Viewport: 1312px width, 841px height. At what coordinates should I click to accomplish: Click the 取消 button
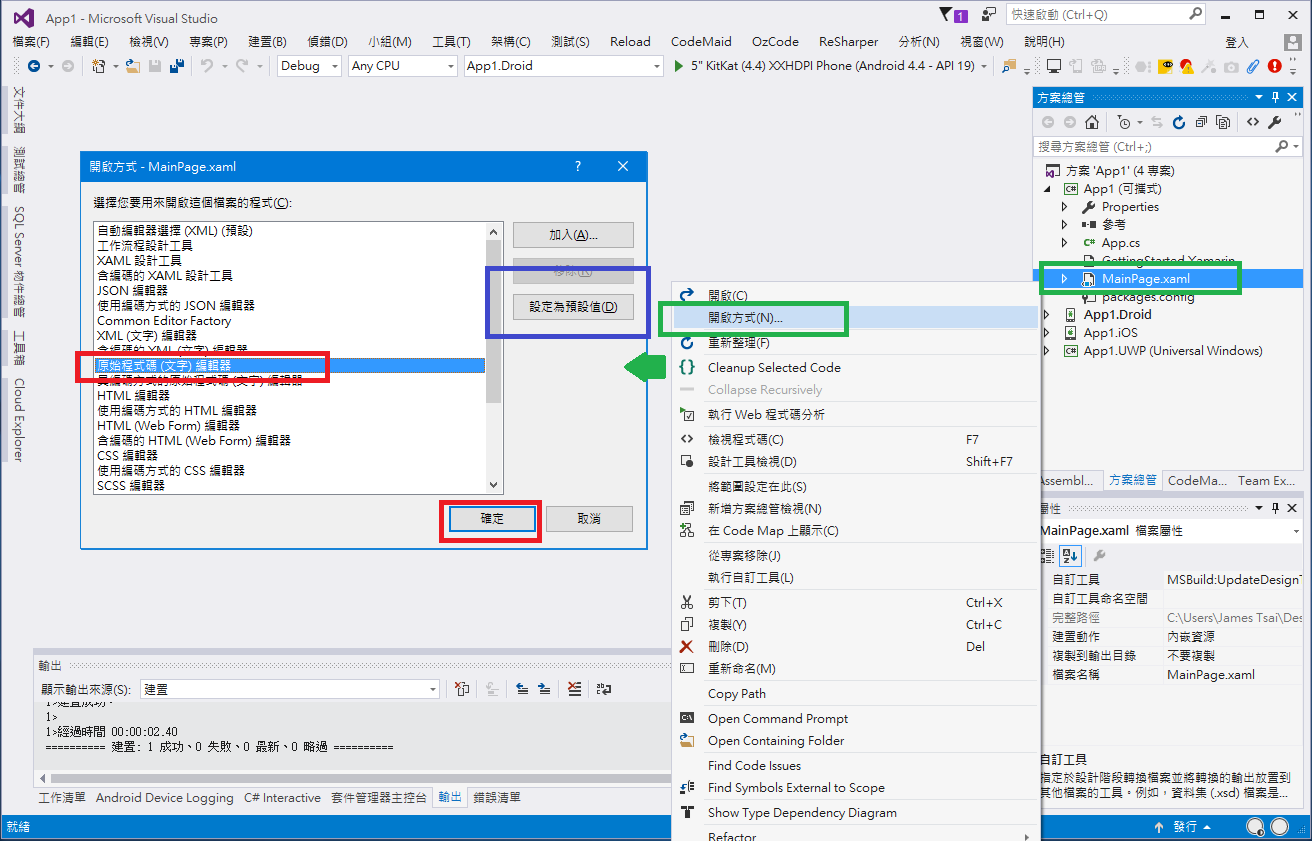tap(589, 519)
